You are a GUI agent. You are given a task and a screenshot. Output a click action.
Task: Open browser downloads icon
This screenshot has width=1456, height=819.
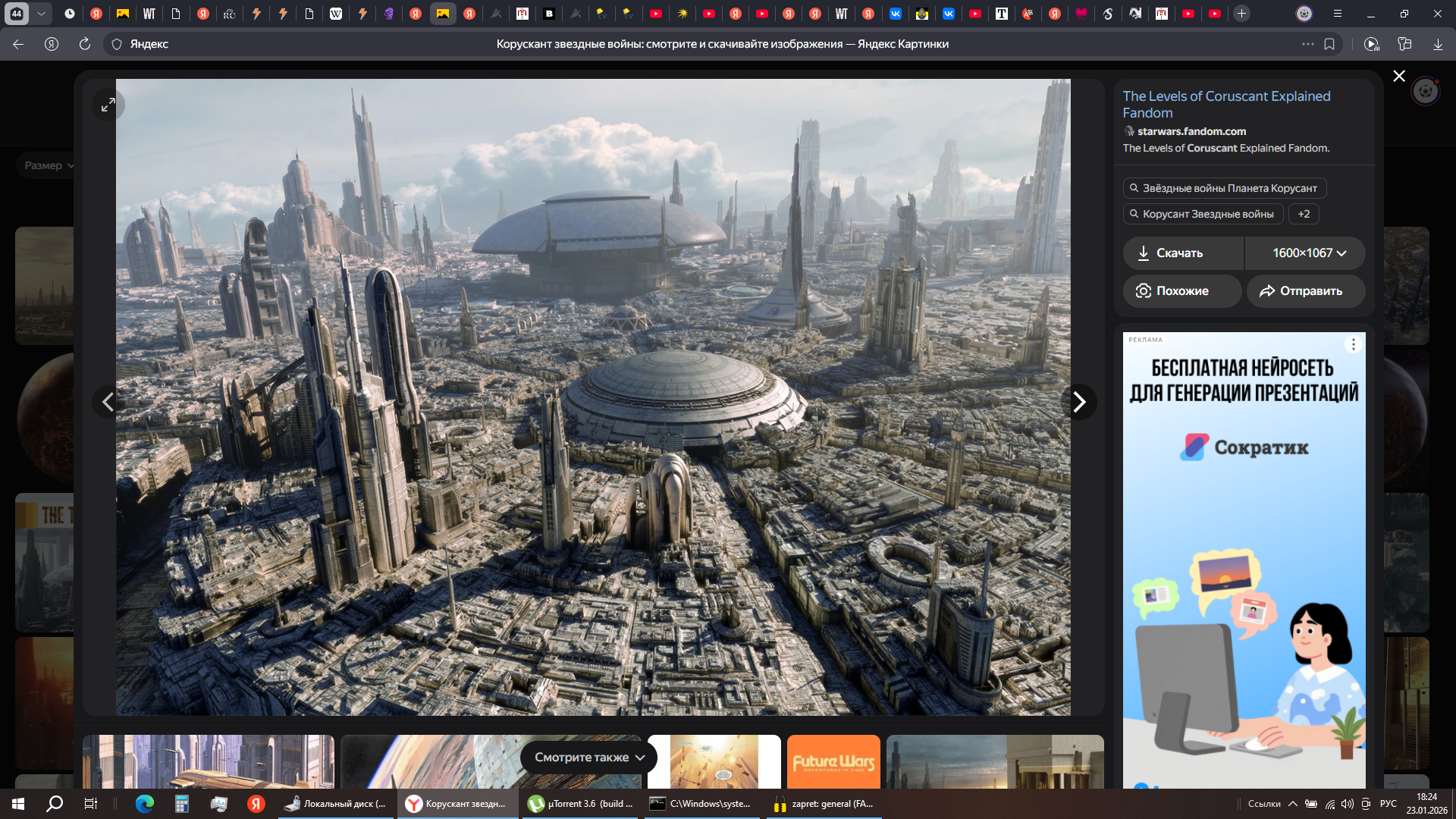pos(1438,44)
